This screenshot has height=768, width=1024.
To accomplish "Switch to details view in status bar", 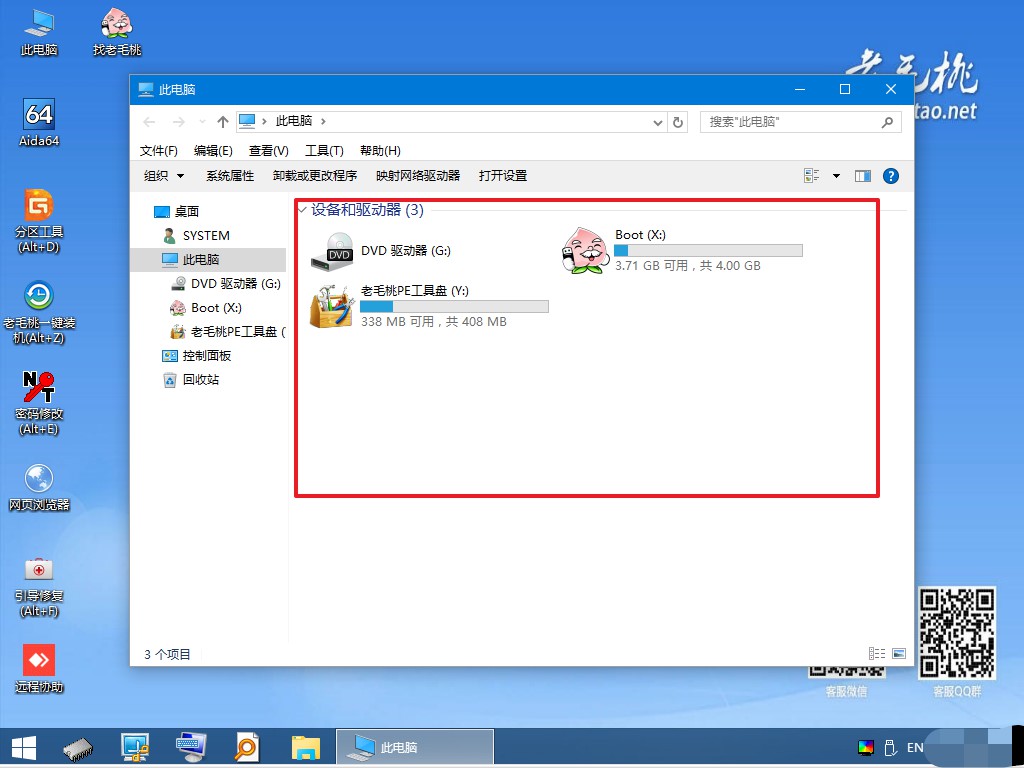I will tap(877, 654).
